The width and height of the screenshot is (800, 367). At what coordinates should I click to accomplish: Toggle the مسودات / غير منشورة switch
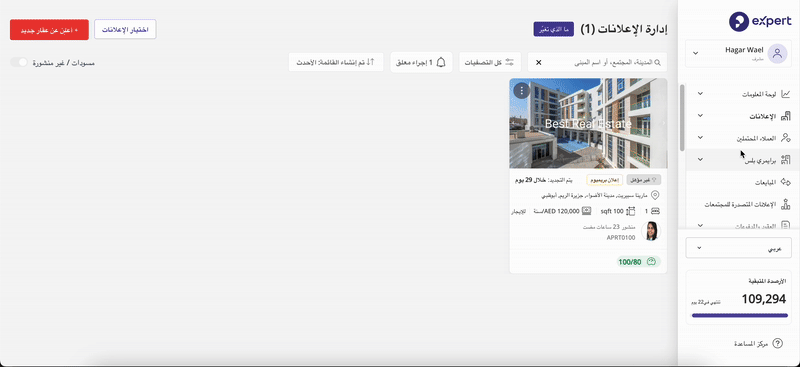(19, 62)
